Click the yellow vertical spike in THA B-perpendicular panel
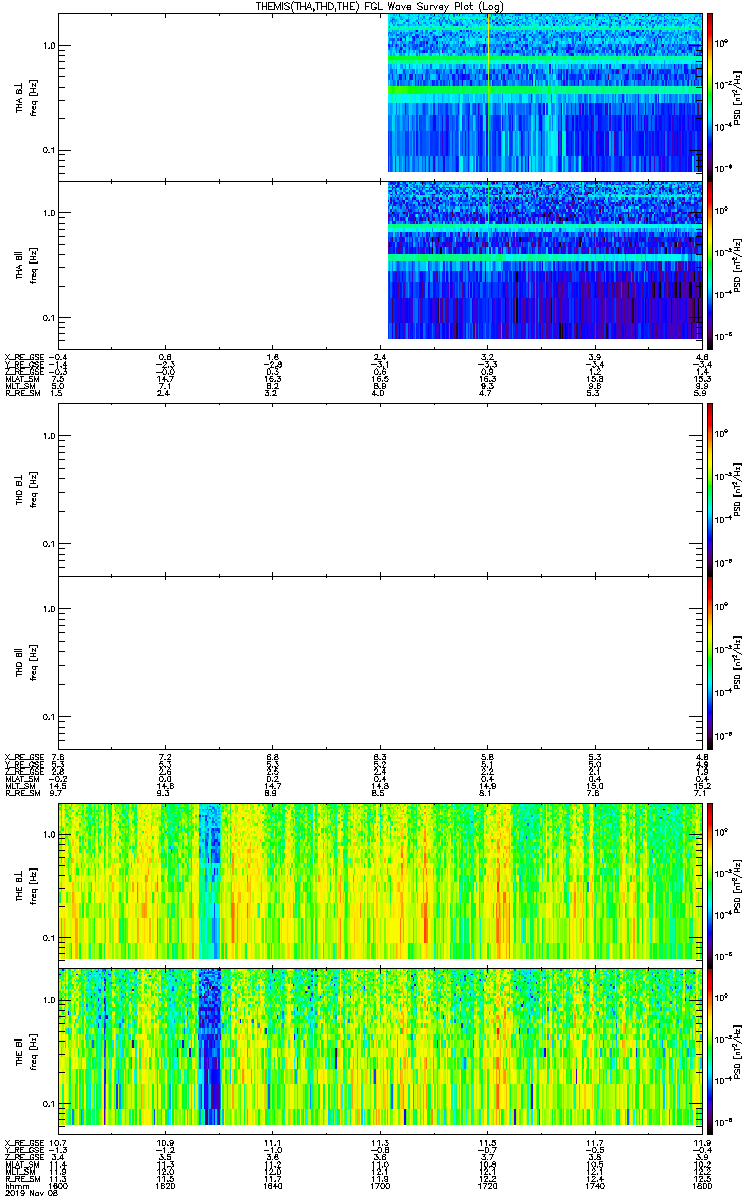The height and width of the screenshot is (1200, 750). pos(488,92)
